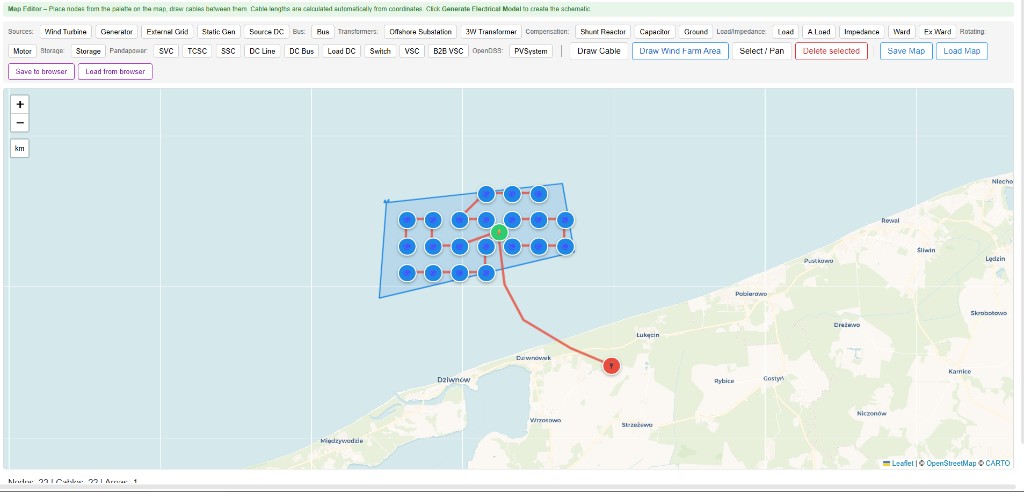Click the Międzywodzie label on map
Screen dimensions: 1024x492
[x=342, y=441]
